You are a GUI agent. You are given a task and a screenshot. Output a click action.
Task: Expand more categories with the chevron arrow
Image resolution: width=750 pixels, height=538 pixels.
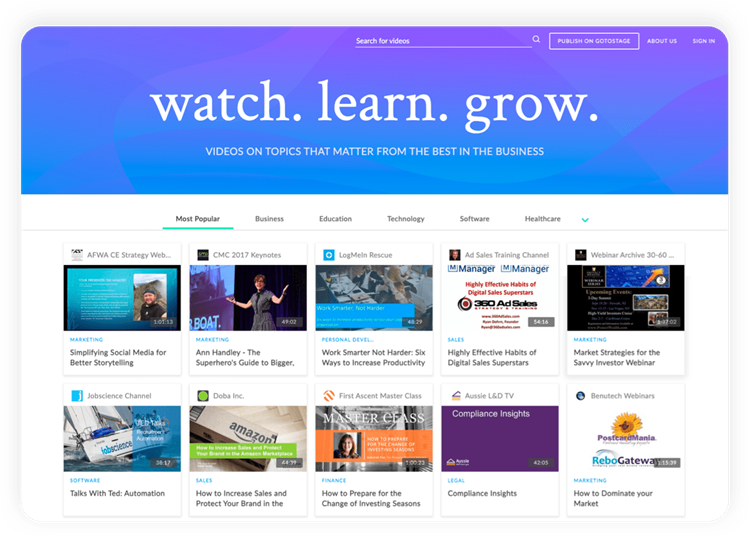pyautogui.click(x=585, y=220)
